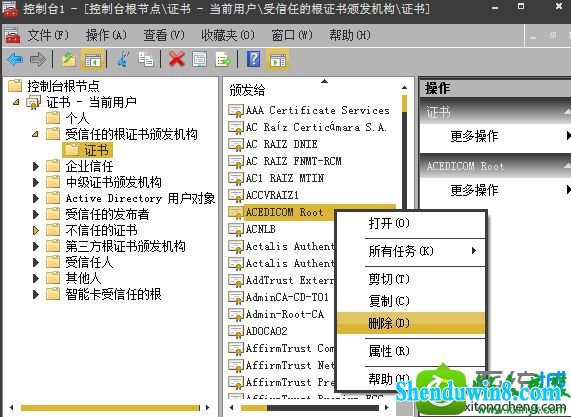The height and width of the screenshot is (417, 571).
Task: Click the certificate list scroll up arrow
Action: (404, 88)
